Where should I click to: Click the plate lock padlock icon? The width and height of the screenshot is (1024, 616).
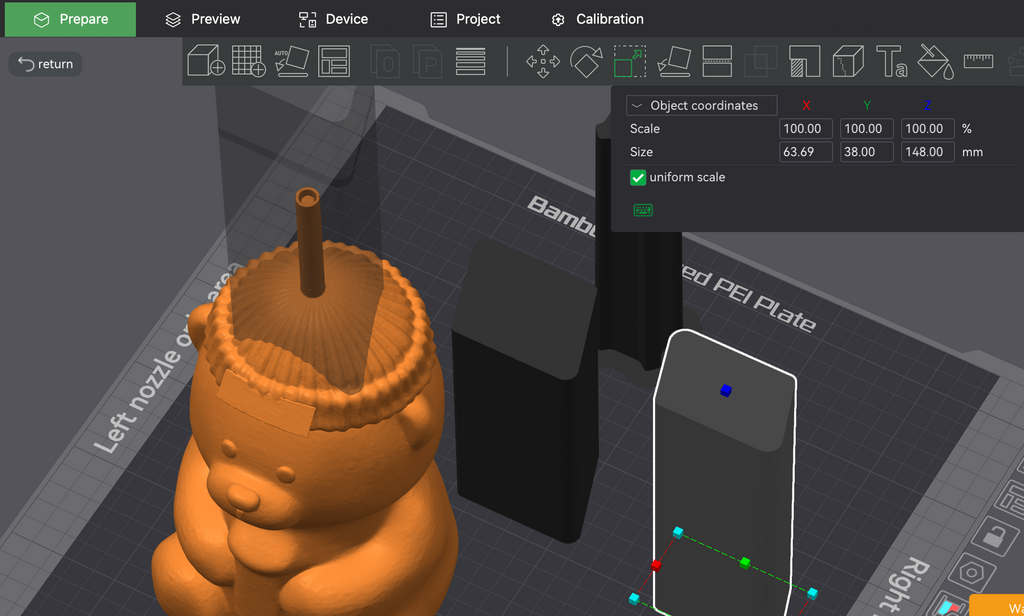(993, 536)
